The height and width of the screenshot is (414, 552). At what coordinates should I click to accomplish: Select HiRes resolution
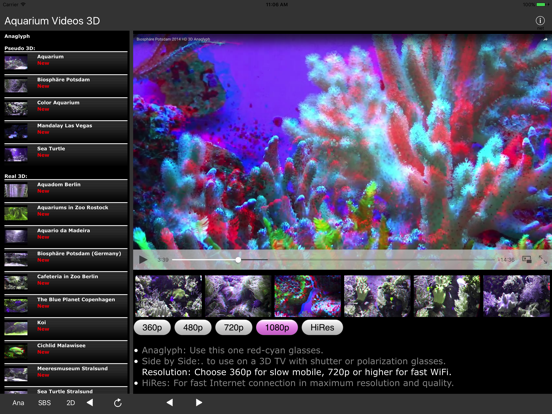pos(322,327)
